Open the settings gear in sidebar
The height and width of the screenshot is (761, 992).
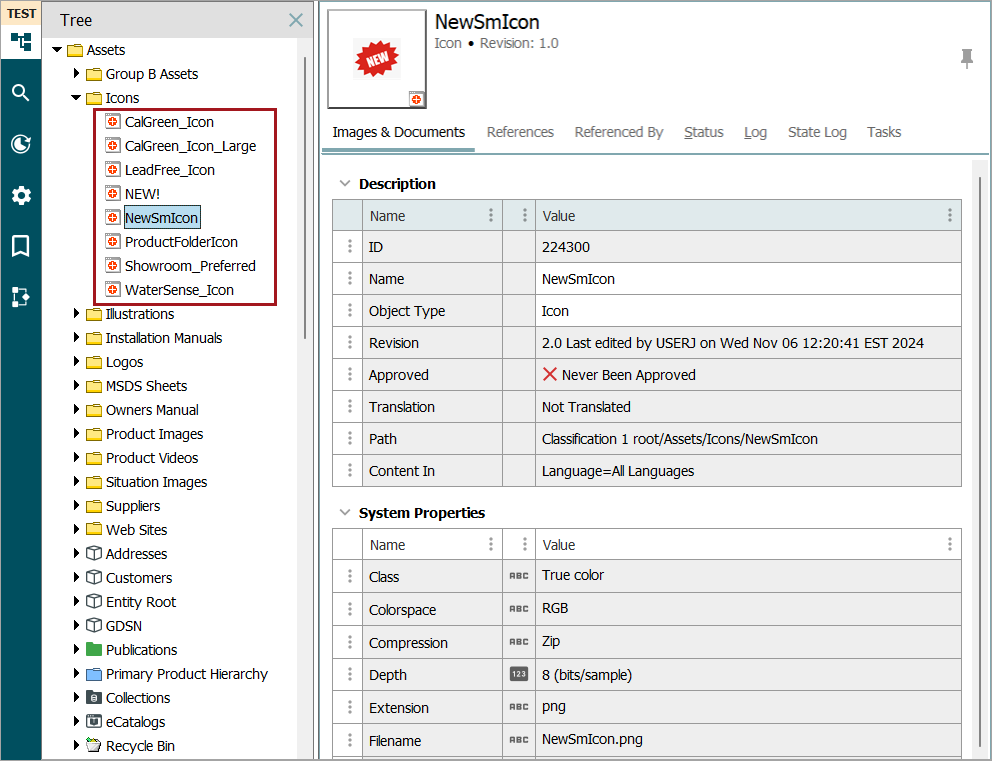[x=21, y=195]
